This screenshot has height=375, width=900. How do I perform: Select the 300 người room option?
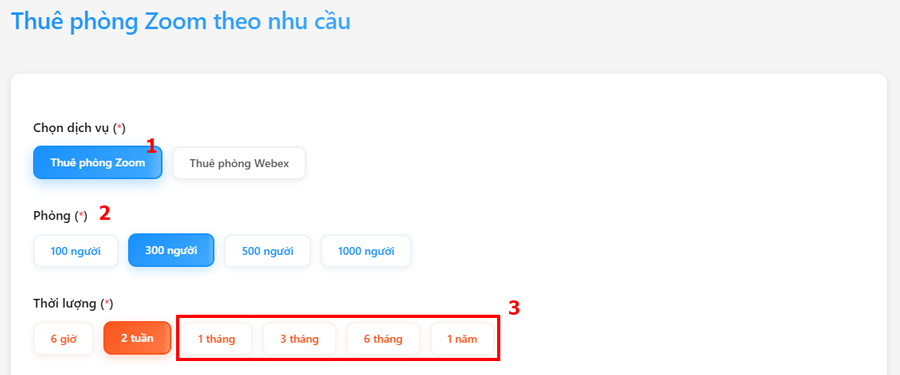[x=171, y=250]
